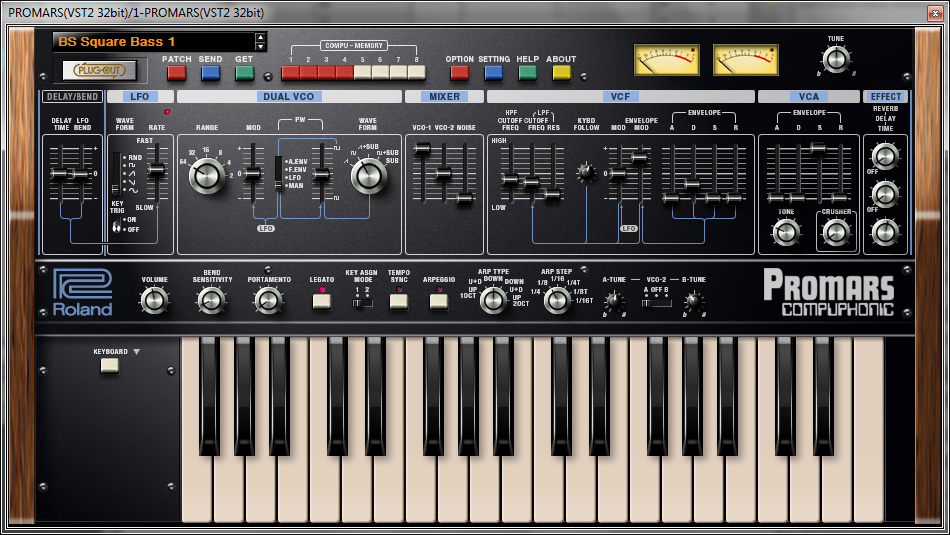Click the VCF RES slider

(552, 194)
